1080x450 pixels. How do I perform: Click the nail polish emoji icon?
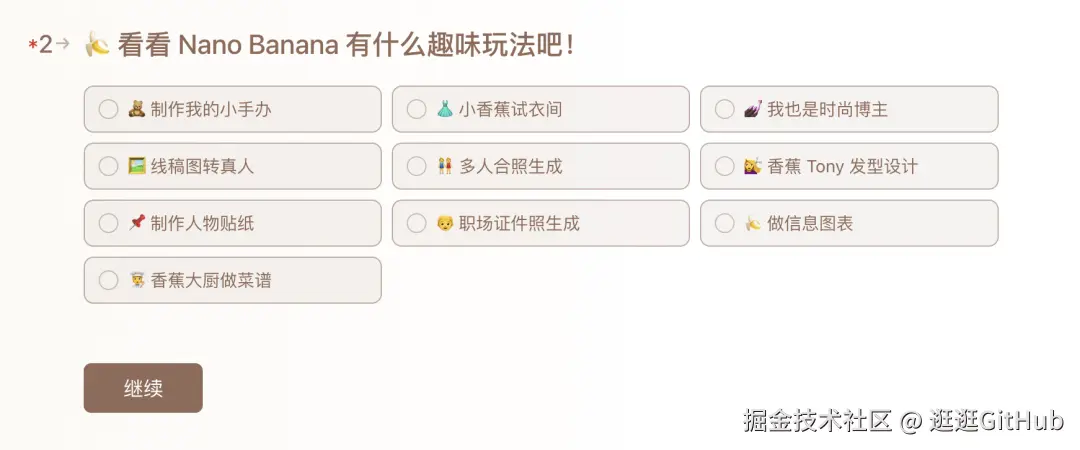[x=753, y=110]
